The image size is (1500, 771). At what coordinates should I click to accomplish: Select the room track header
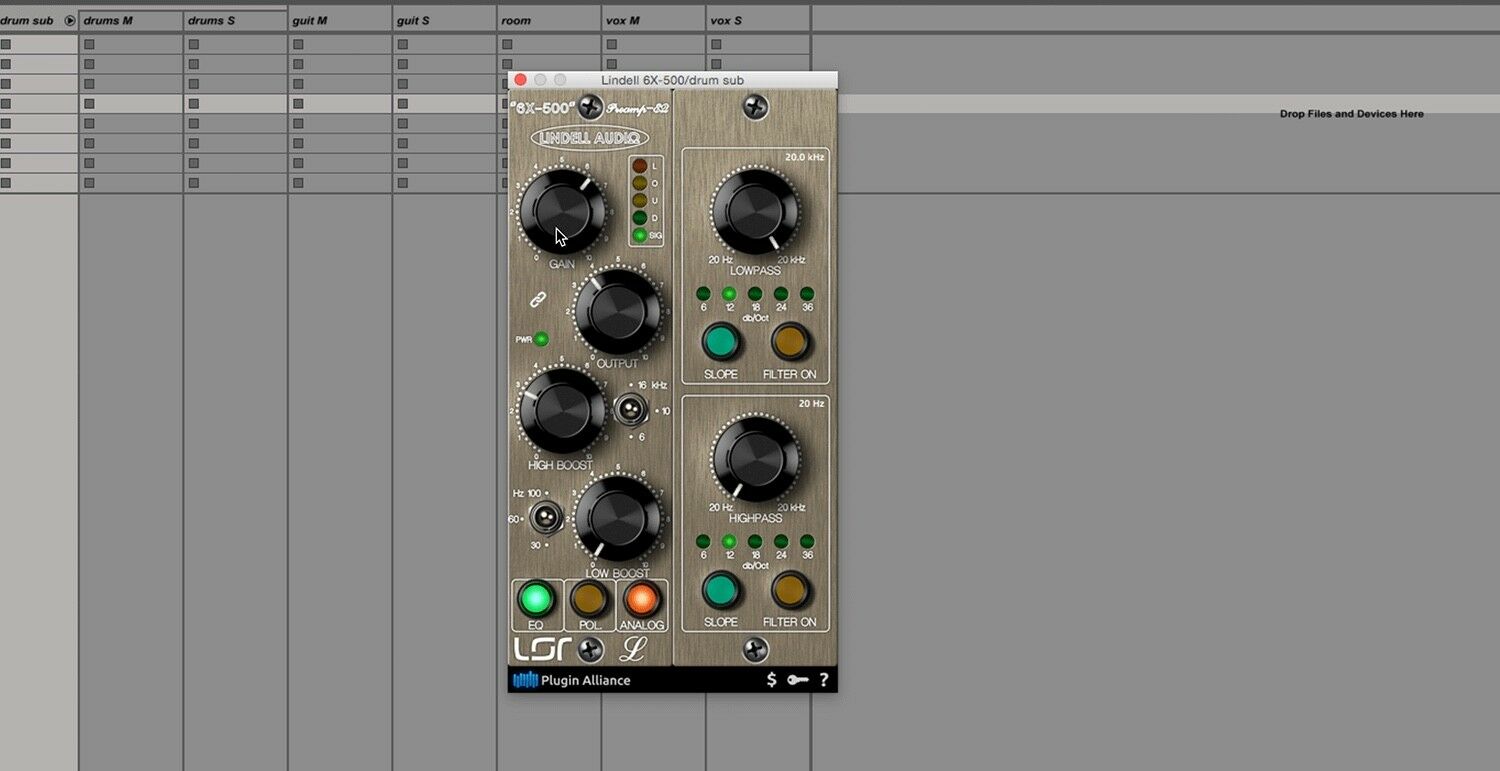(x=549, y=20)
